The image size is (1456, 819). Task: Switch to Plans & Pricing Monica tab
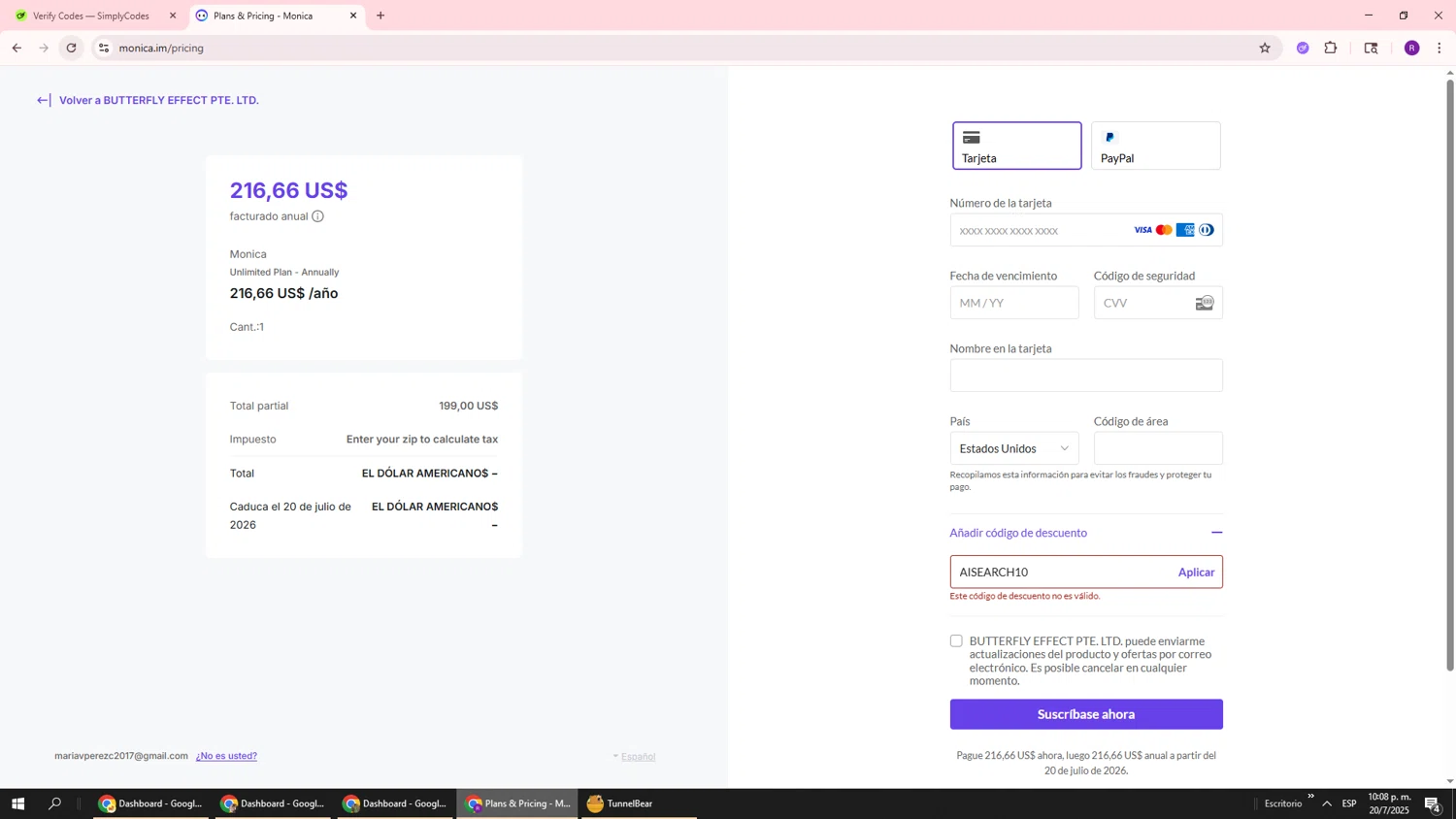274,16
